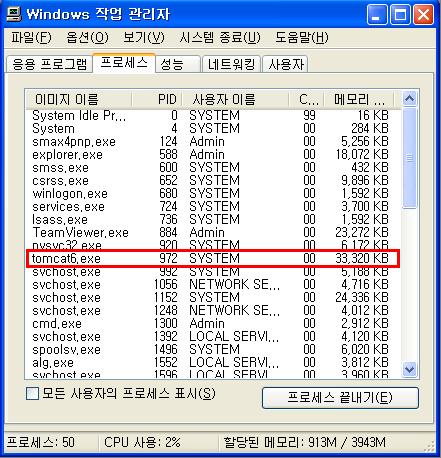
Task: Open the 파일(F) menu
Action: pos(31,37)
